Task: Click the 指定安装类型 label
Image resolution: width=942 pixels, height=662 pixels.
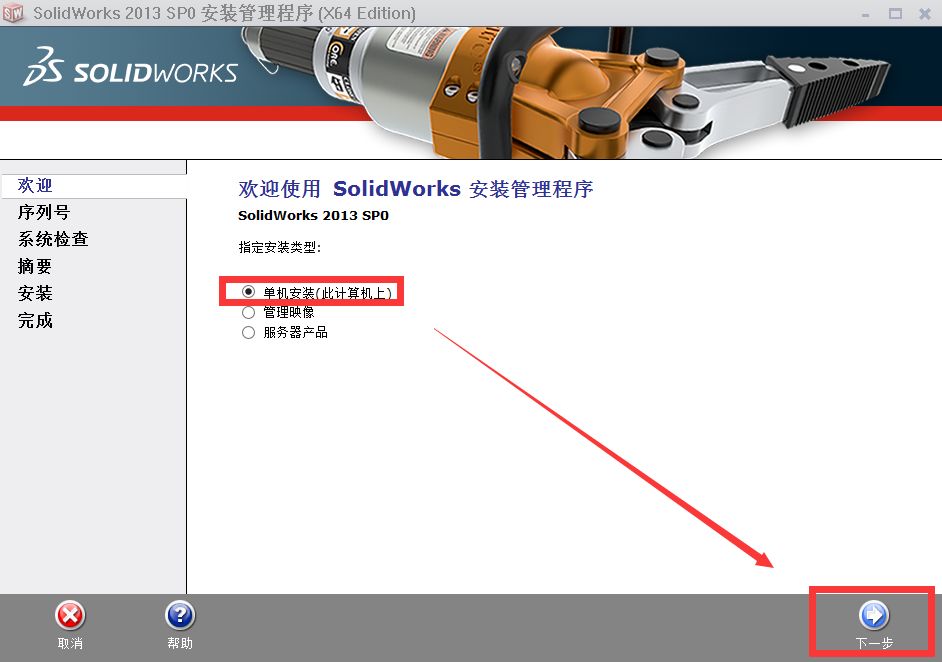Action: 279,247
